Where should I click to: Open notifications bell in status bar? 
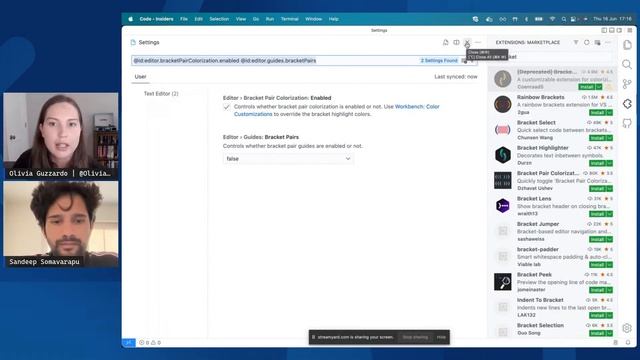628,342
